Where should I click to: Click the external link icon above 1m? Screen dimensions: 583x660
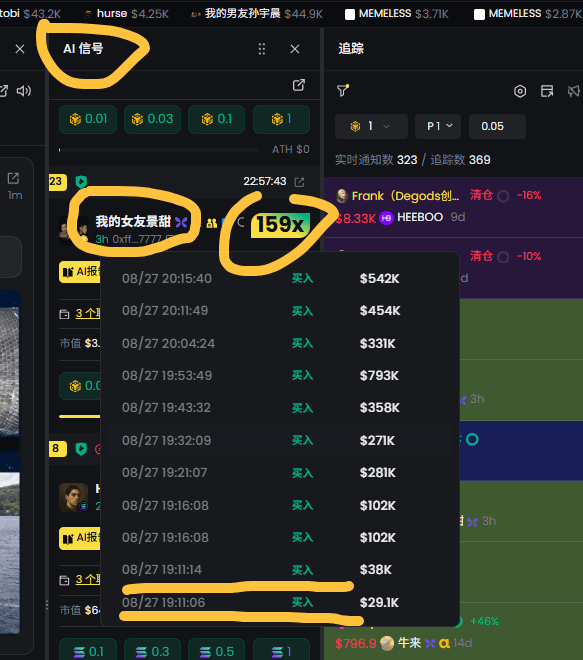pyautogui.click(x=13, y=178)
